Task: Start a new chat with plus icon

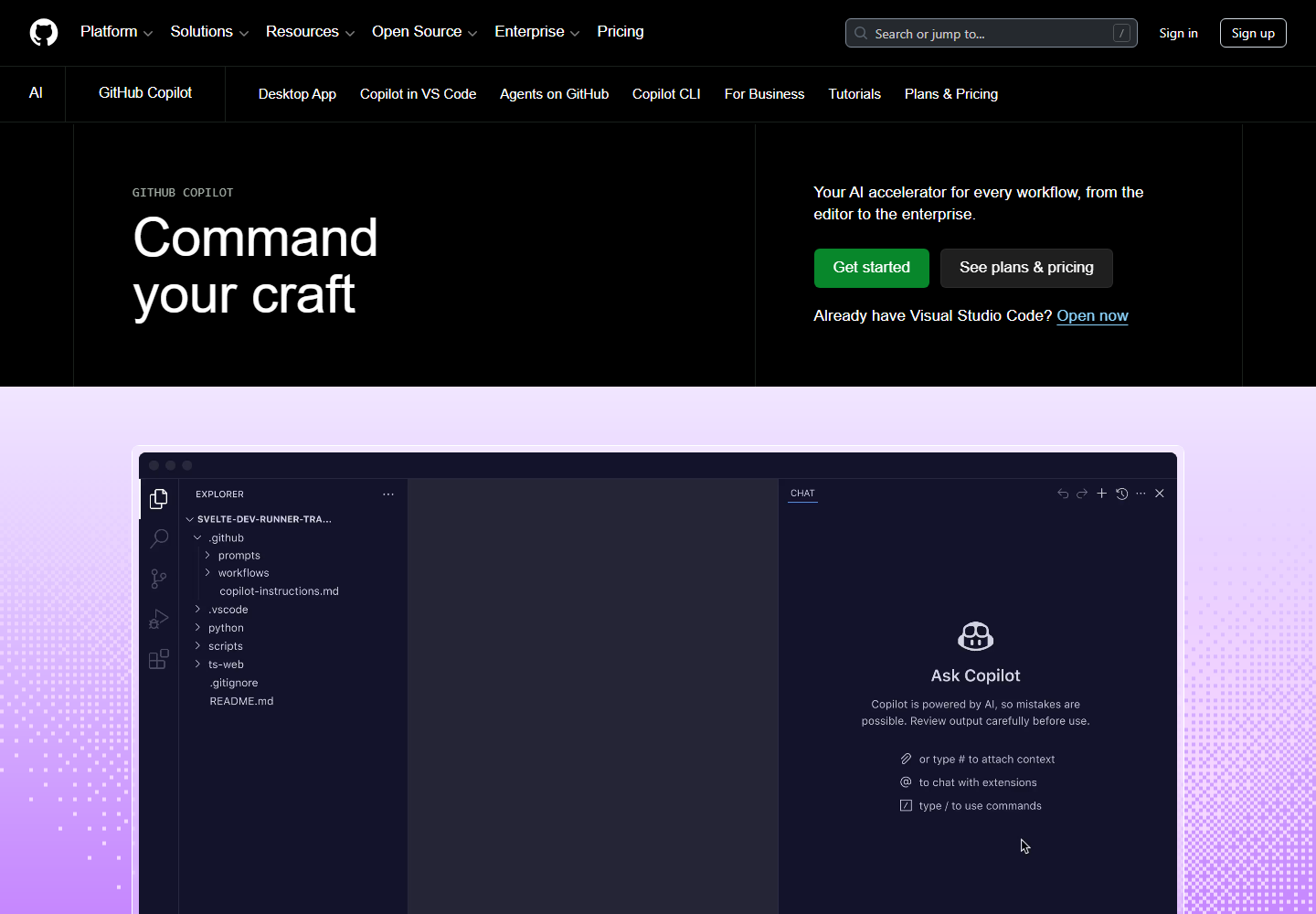Action: click(x=1102, y=494)
